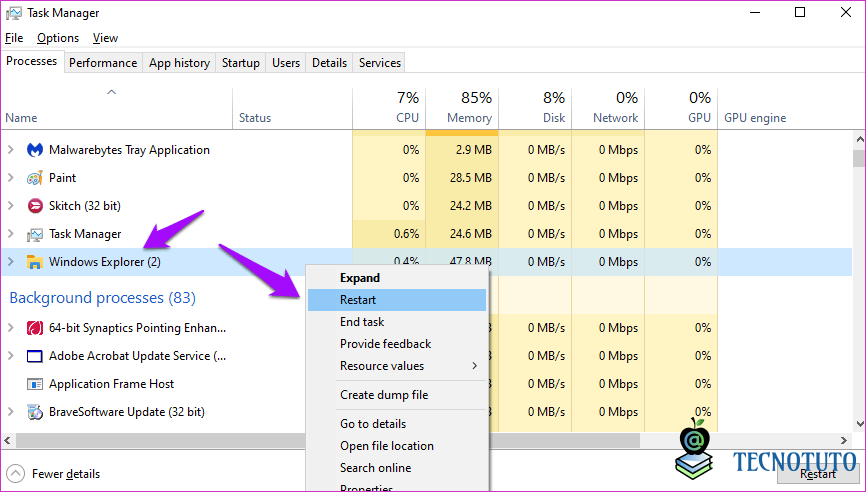The image size is (866, 492).
Task: Sort by the Disk column header
Action: (535, 108)
